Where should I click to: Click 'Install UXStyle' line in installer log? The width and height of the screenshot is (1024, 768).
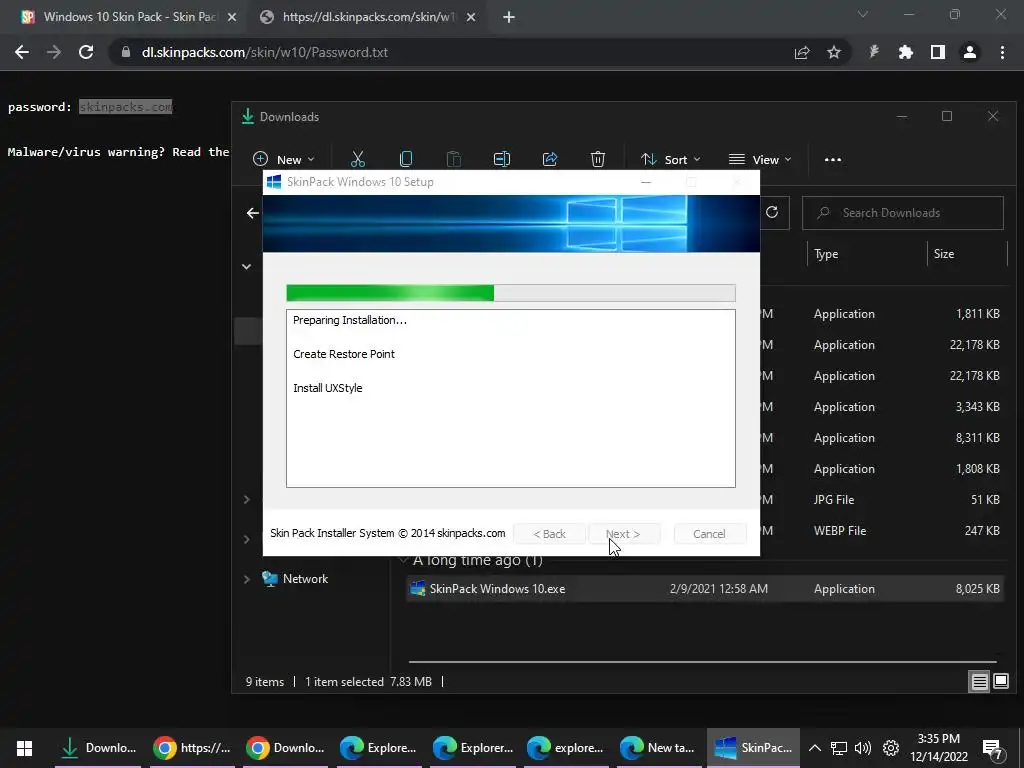pos(327,388)
